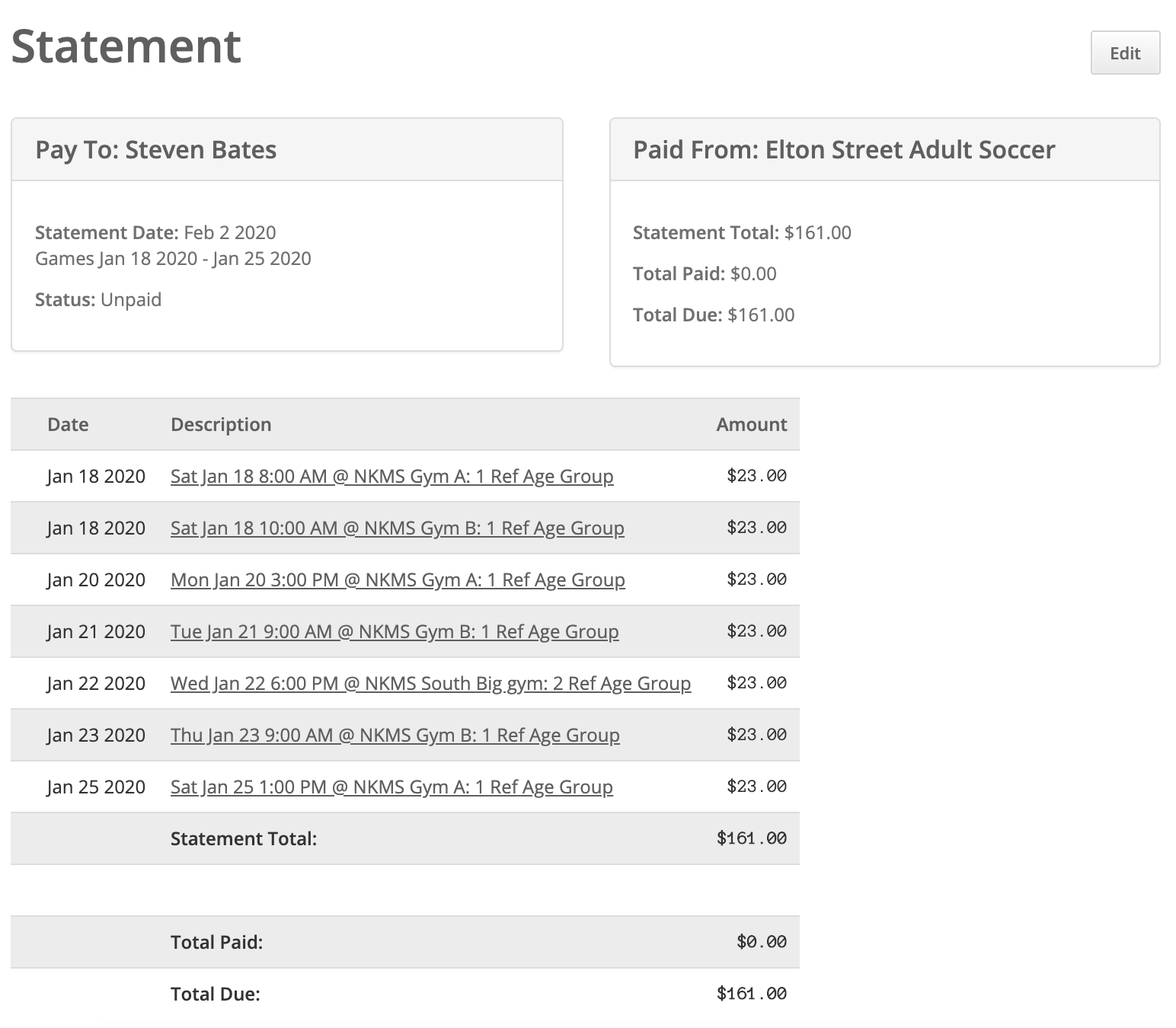Click Paid From: Elton Street Adult Soccer header

(844, 149)
